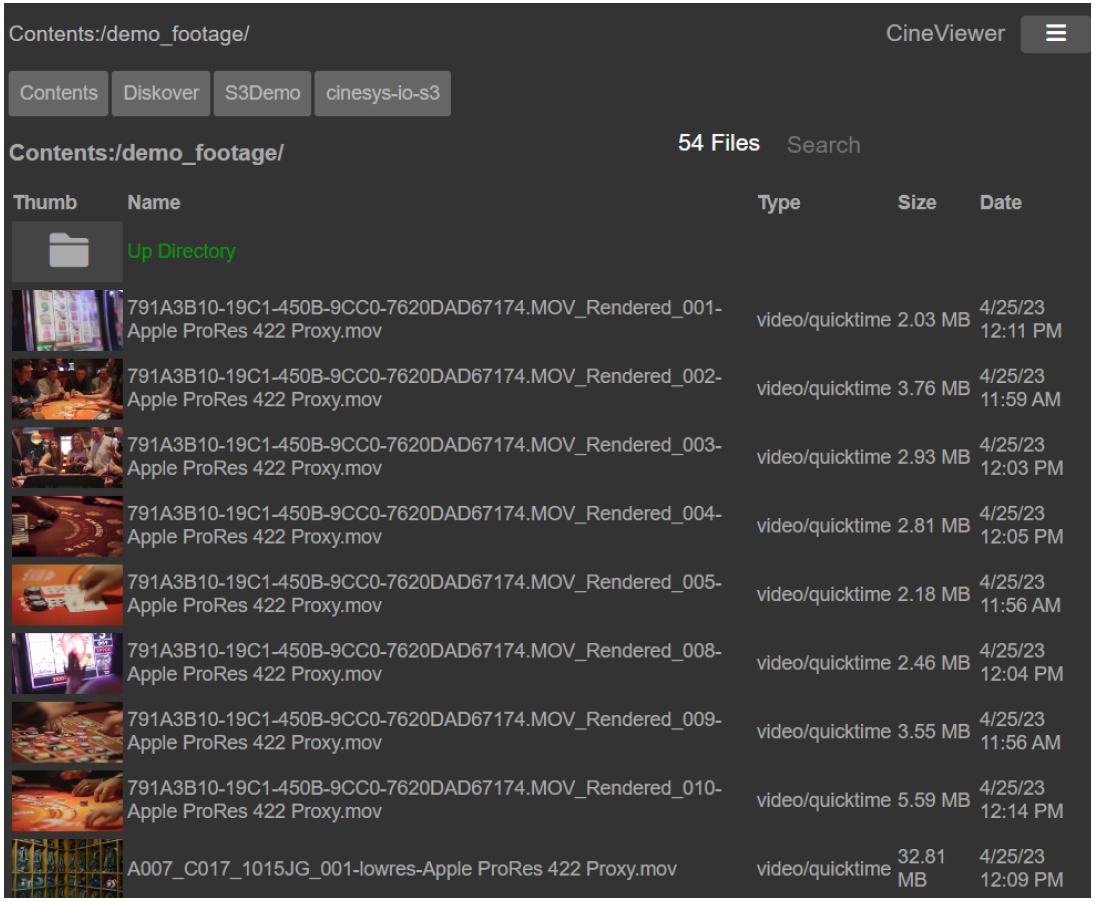This screenshot has height=902, width=1095.
Task: Sort by the Size column header
Action: 916,203
